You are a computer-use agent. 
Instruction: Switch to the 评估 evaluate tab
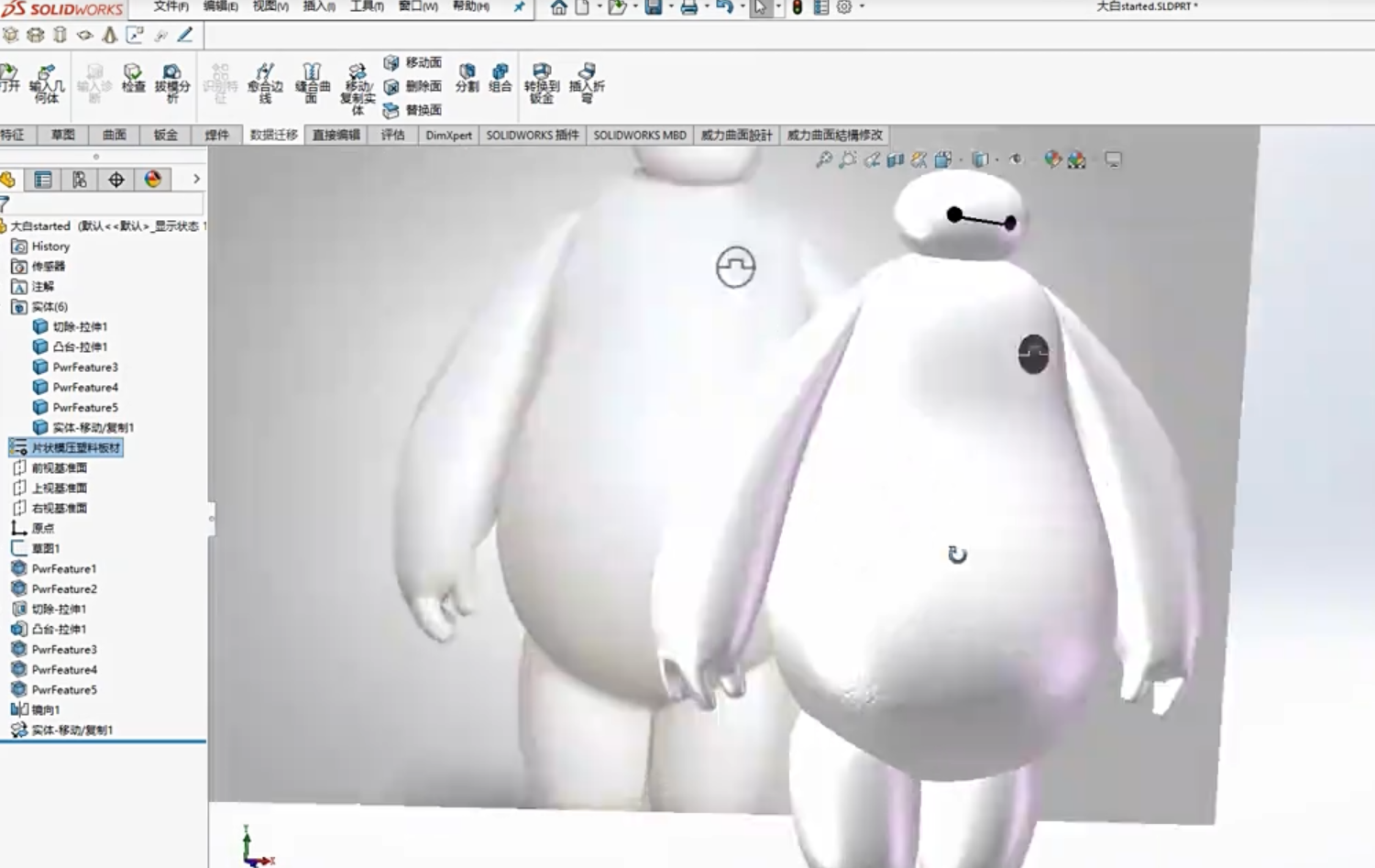point(392,135)
